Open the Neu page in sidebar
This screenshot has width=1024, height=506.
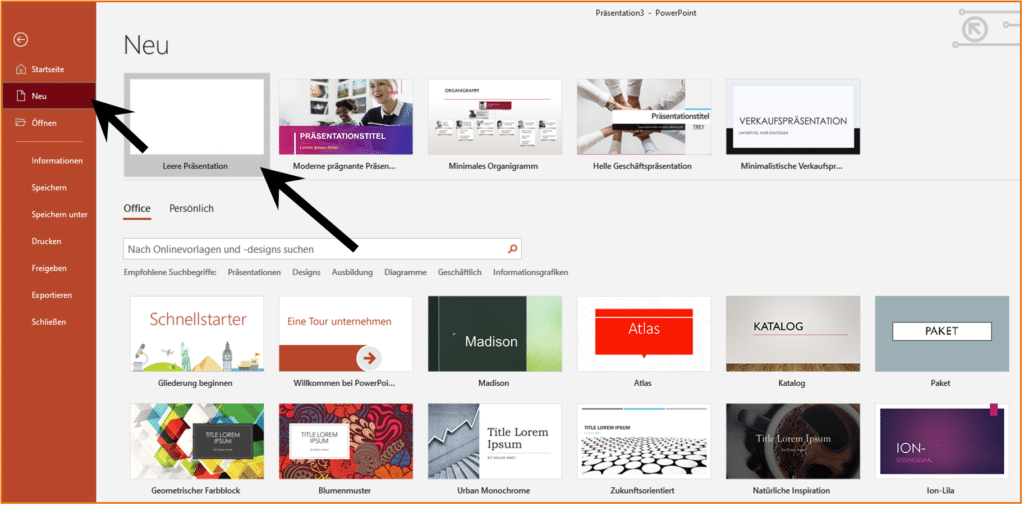click(x=40, y=96)
